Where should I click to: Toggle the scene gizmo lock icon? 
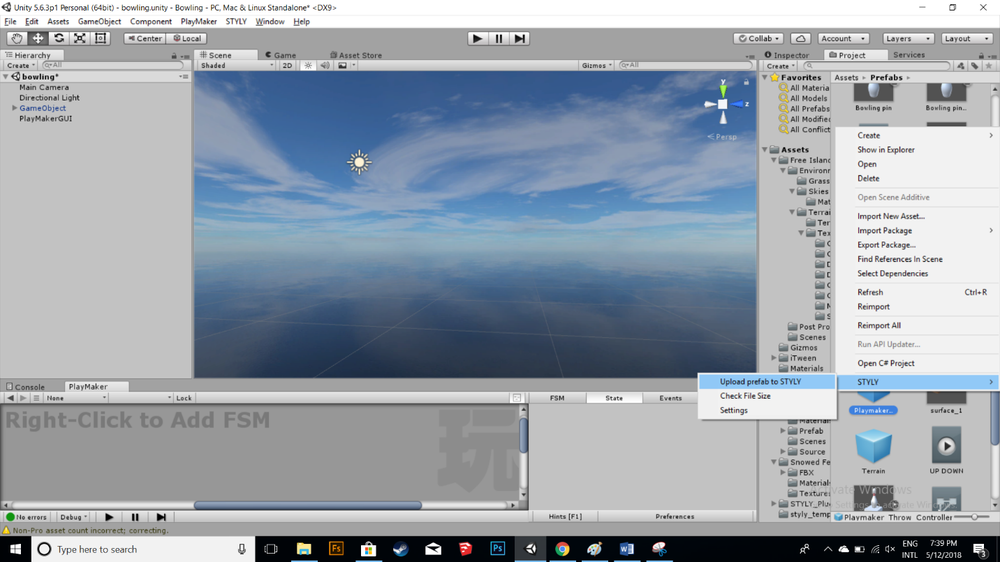pos(746,82)
